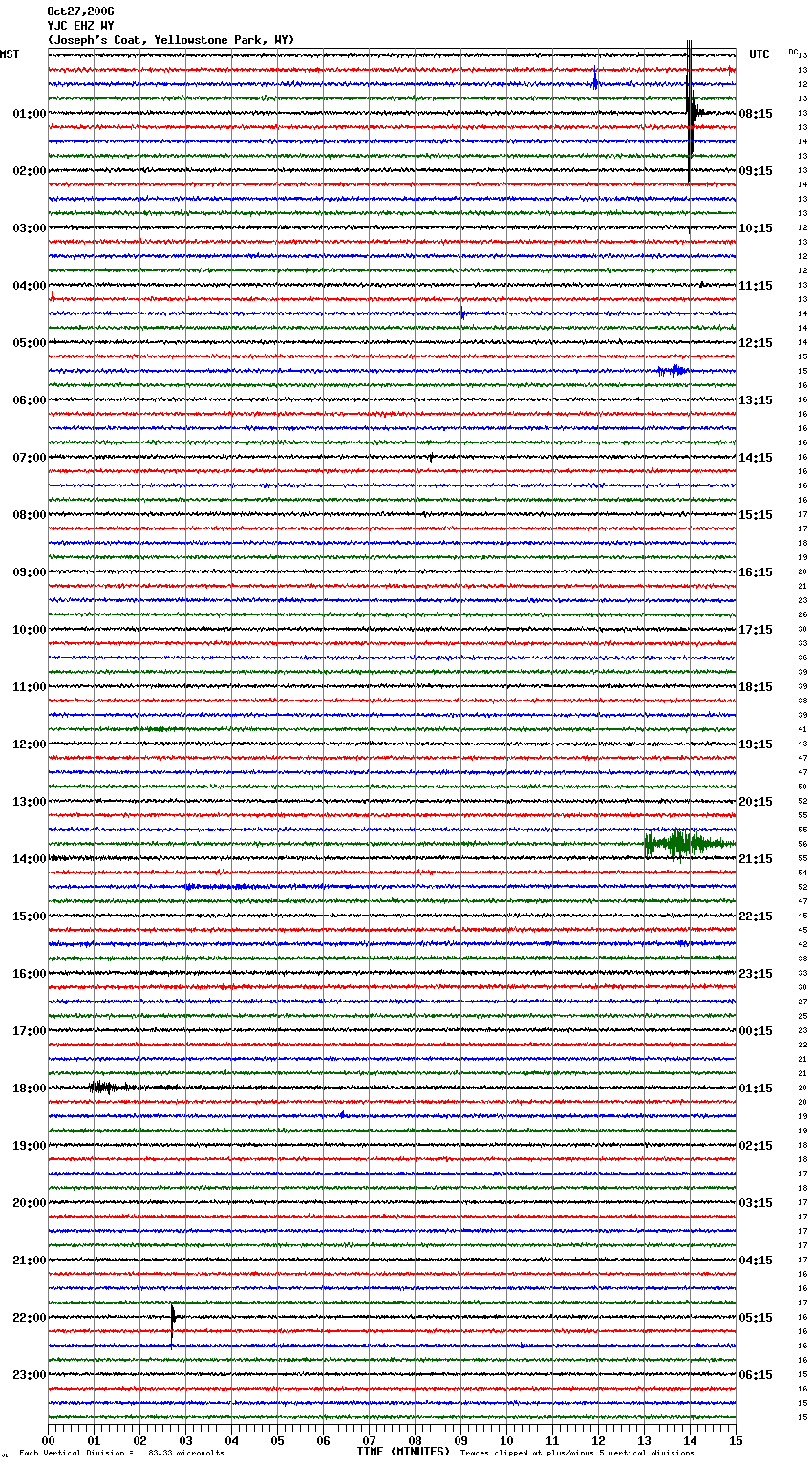Image resolution: width=812 pixels, height=1466 pixels.
Task: Click minute tick '12' on bottom axis
Action: click(x=599, y=1440)
